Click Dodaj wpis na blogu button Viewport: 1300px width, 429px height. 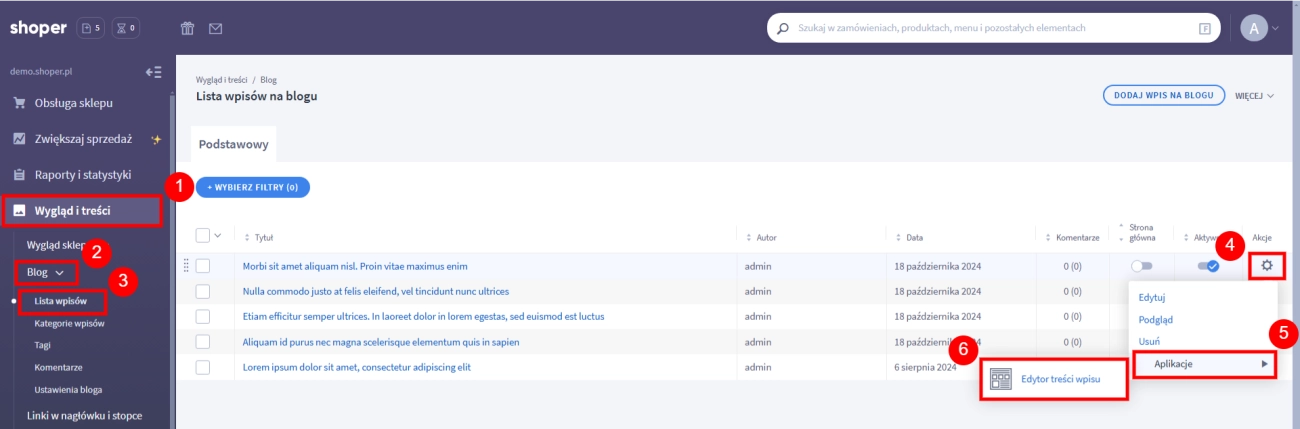(x=1164, y=96)
